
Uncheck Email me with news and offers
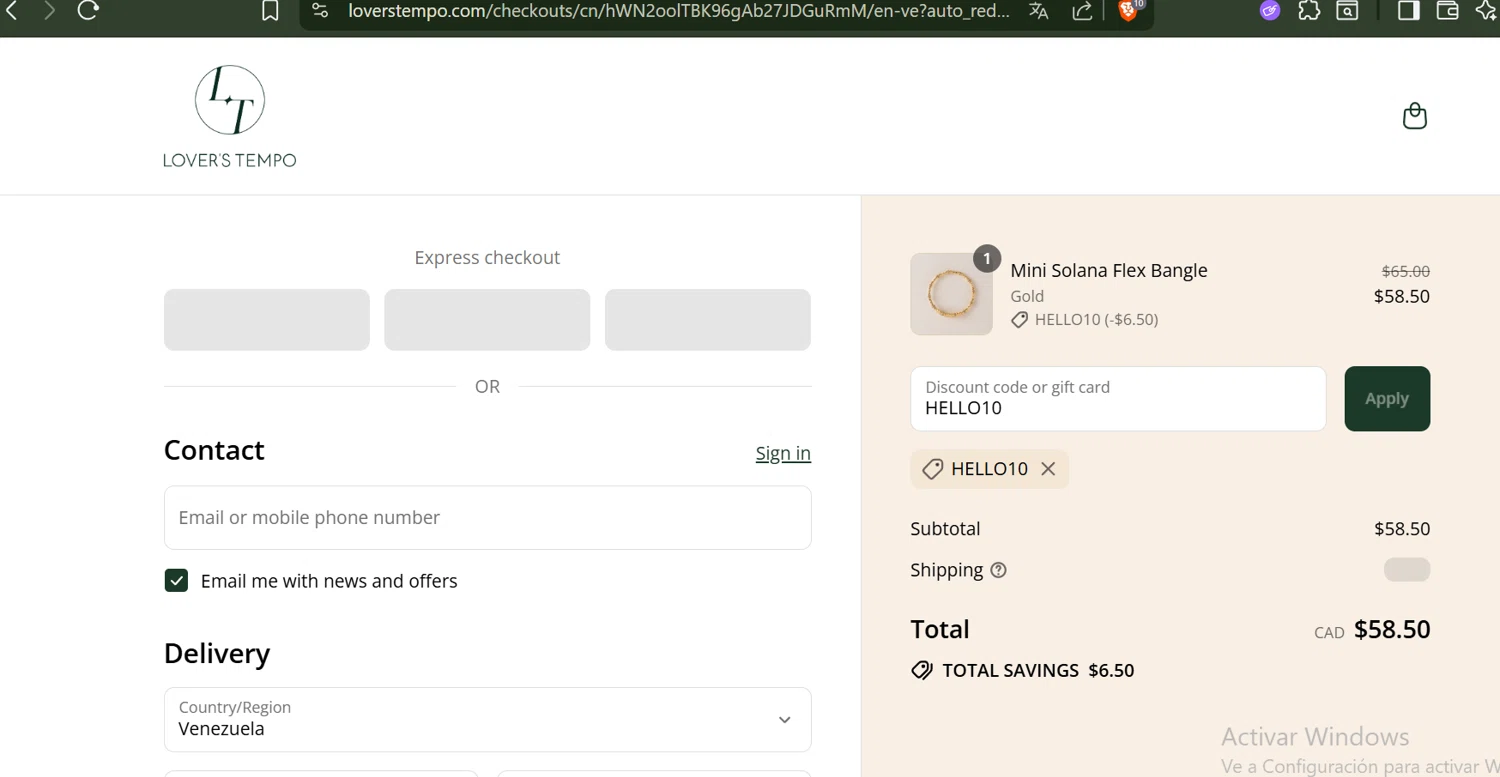point(176,581)
